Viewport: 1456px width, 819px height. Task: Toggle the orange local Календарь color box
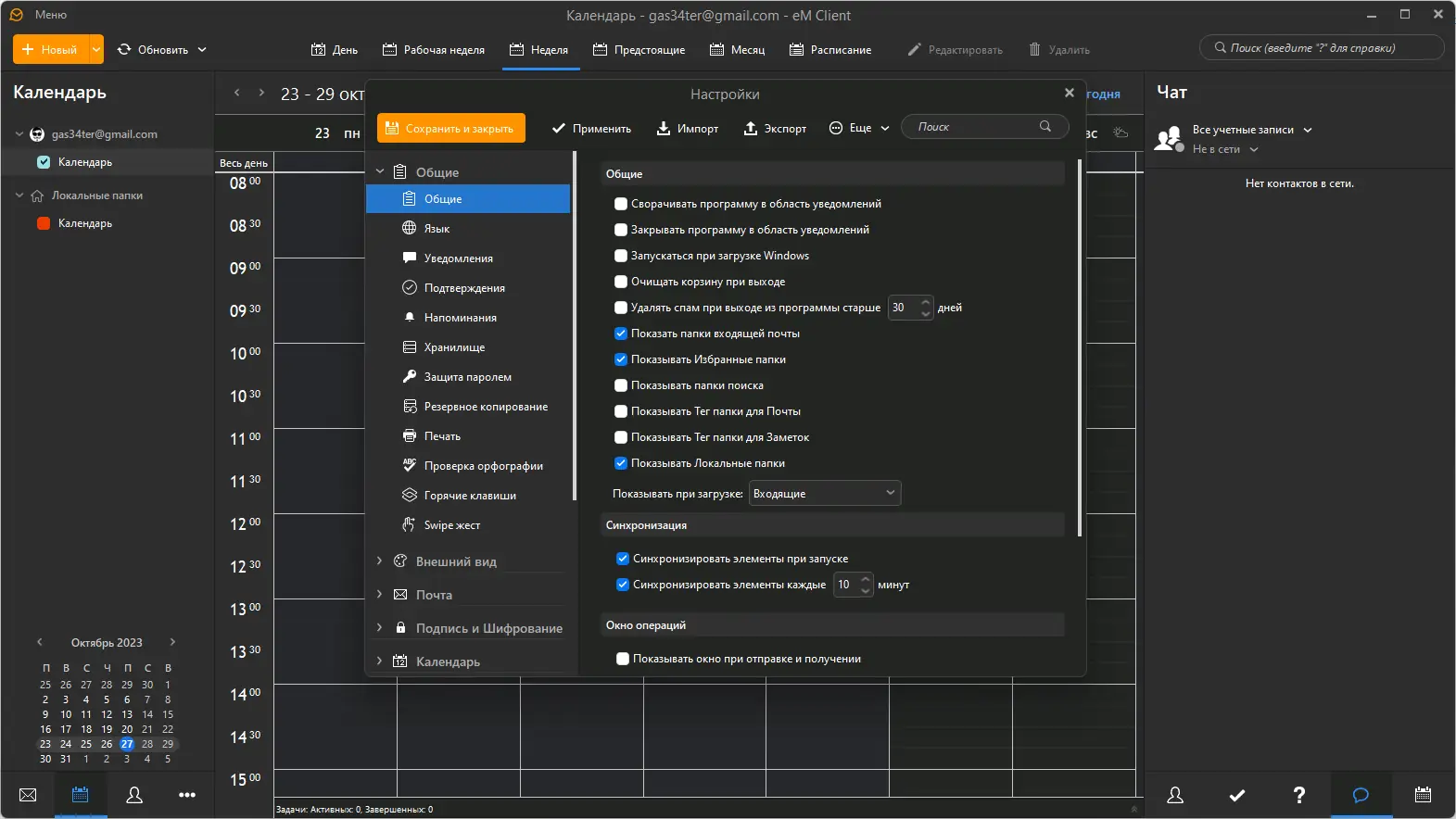(x=44, y=223)
